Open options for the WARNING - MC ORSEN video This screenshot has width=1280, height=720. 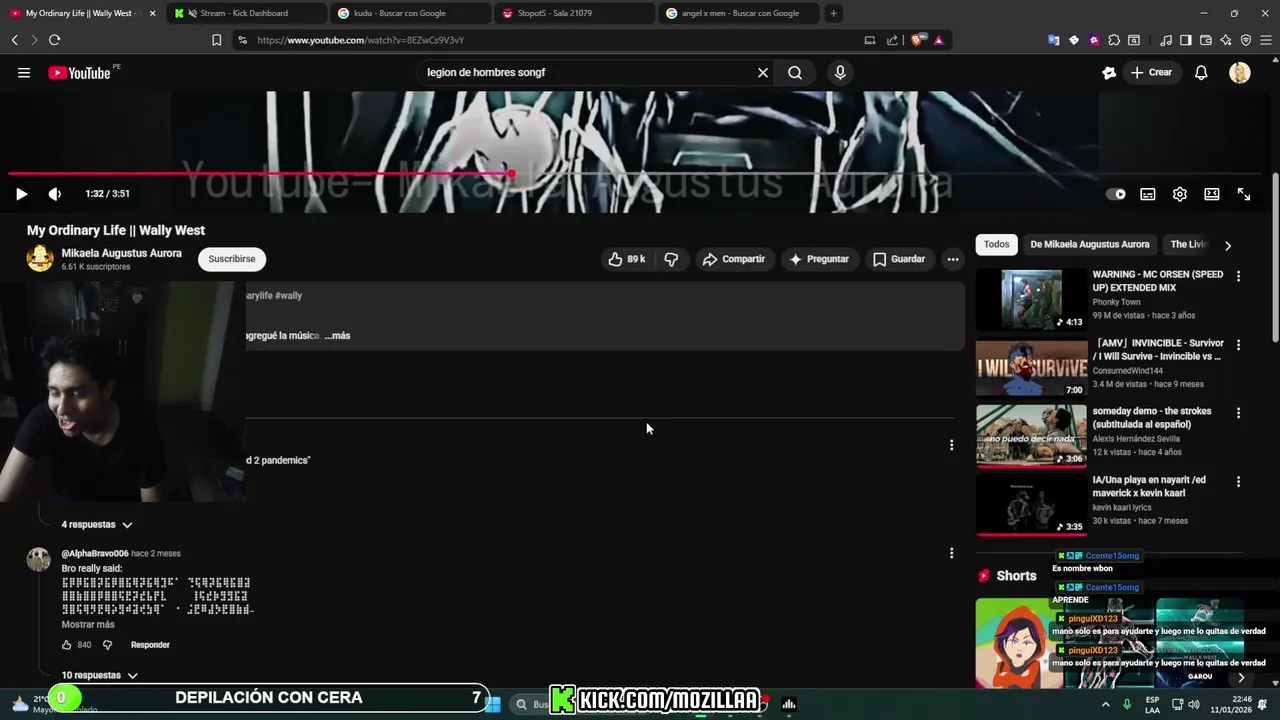pos(1238,276)
